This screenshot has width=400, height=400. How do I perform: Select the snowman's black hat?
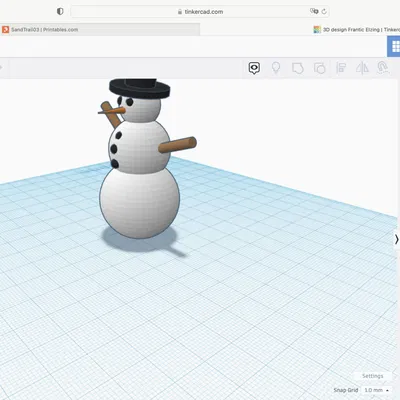[140, 88]
